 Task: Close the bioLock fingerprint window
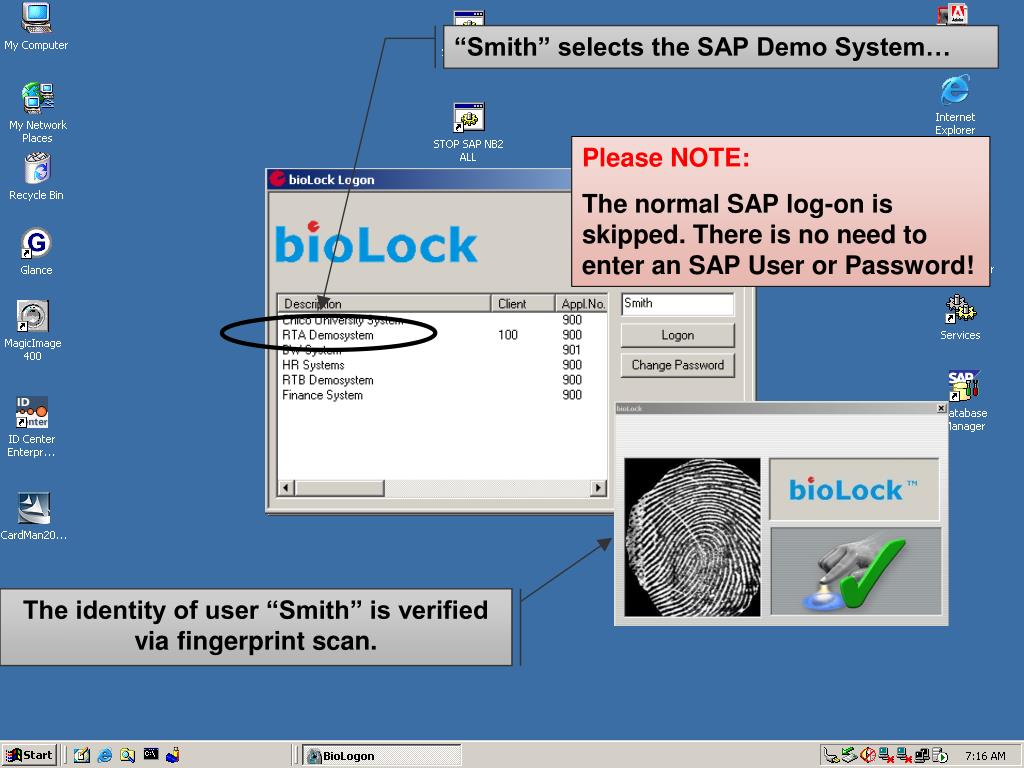point(941,408)
